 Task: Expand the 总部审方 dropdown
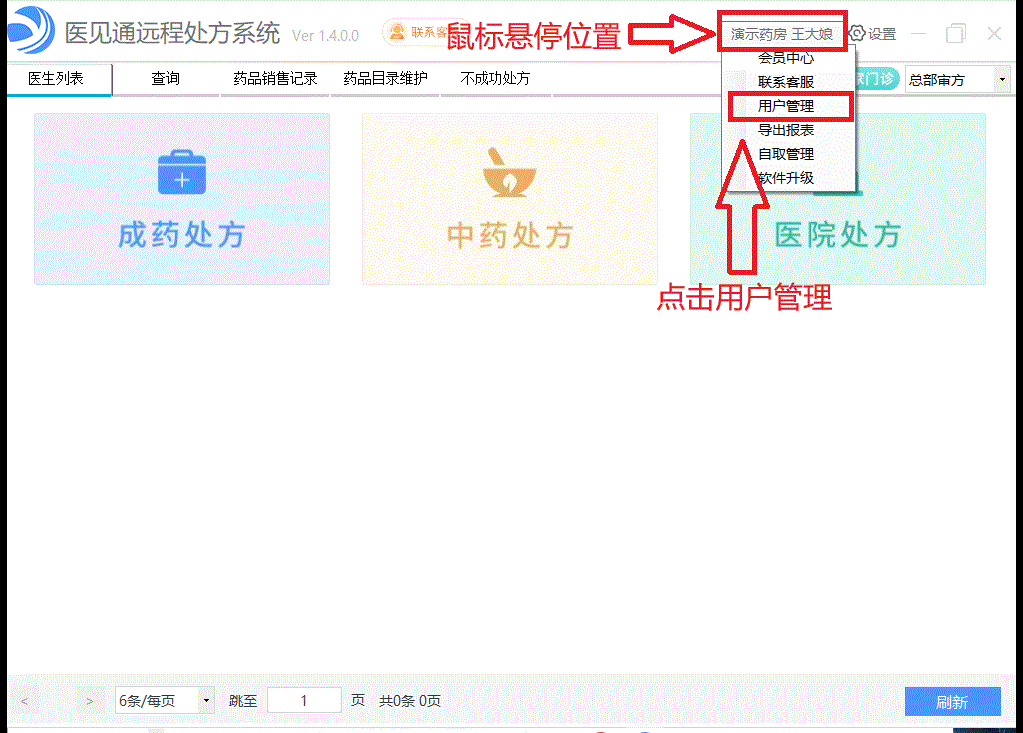pos(1001,80)
